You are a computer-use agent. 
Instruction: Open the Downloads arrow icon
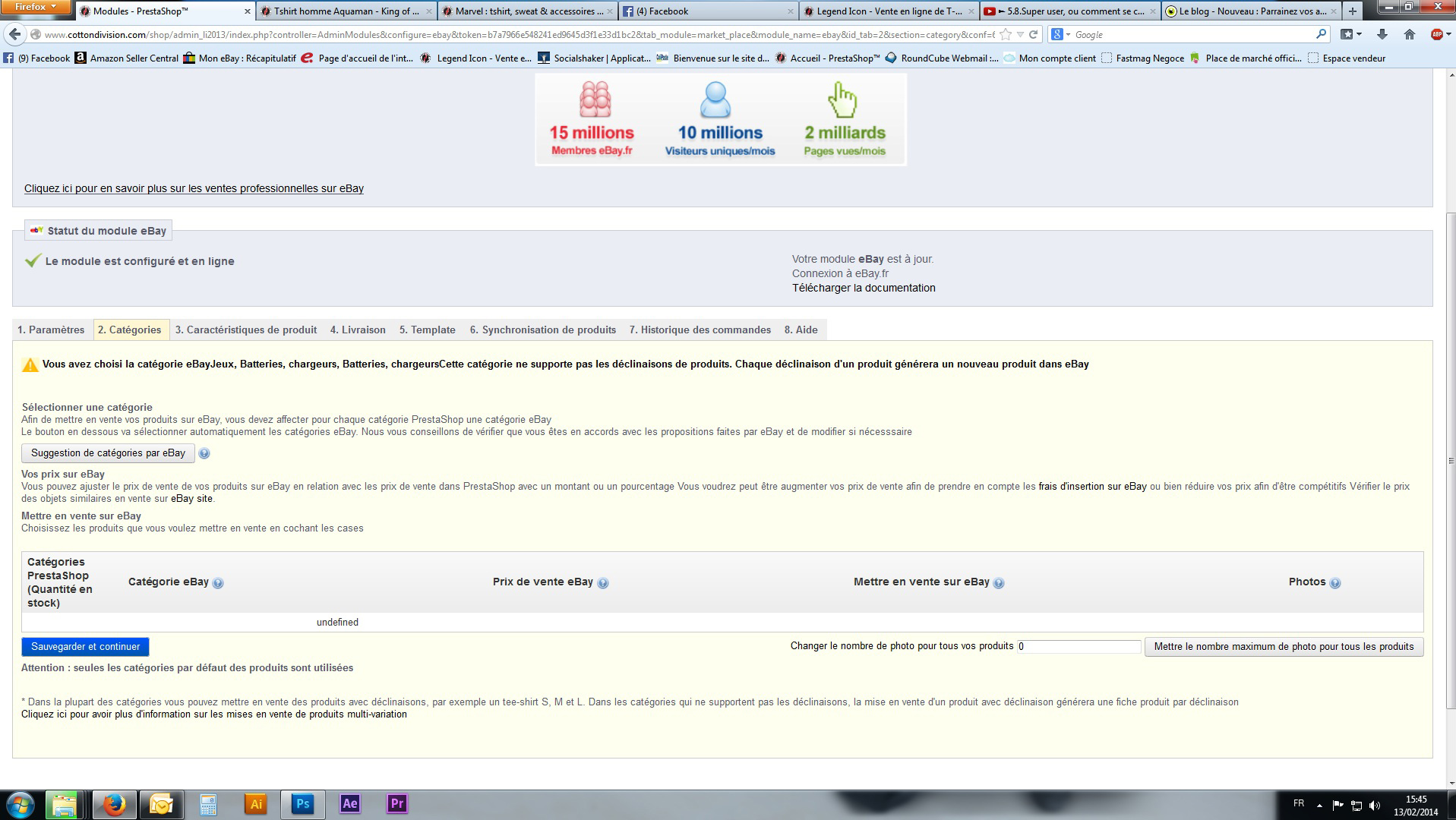point(1382,34)
